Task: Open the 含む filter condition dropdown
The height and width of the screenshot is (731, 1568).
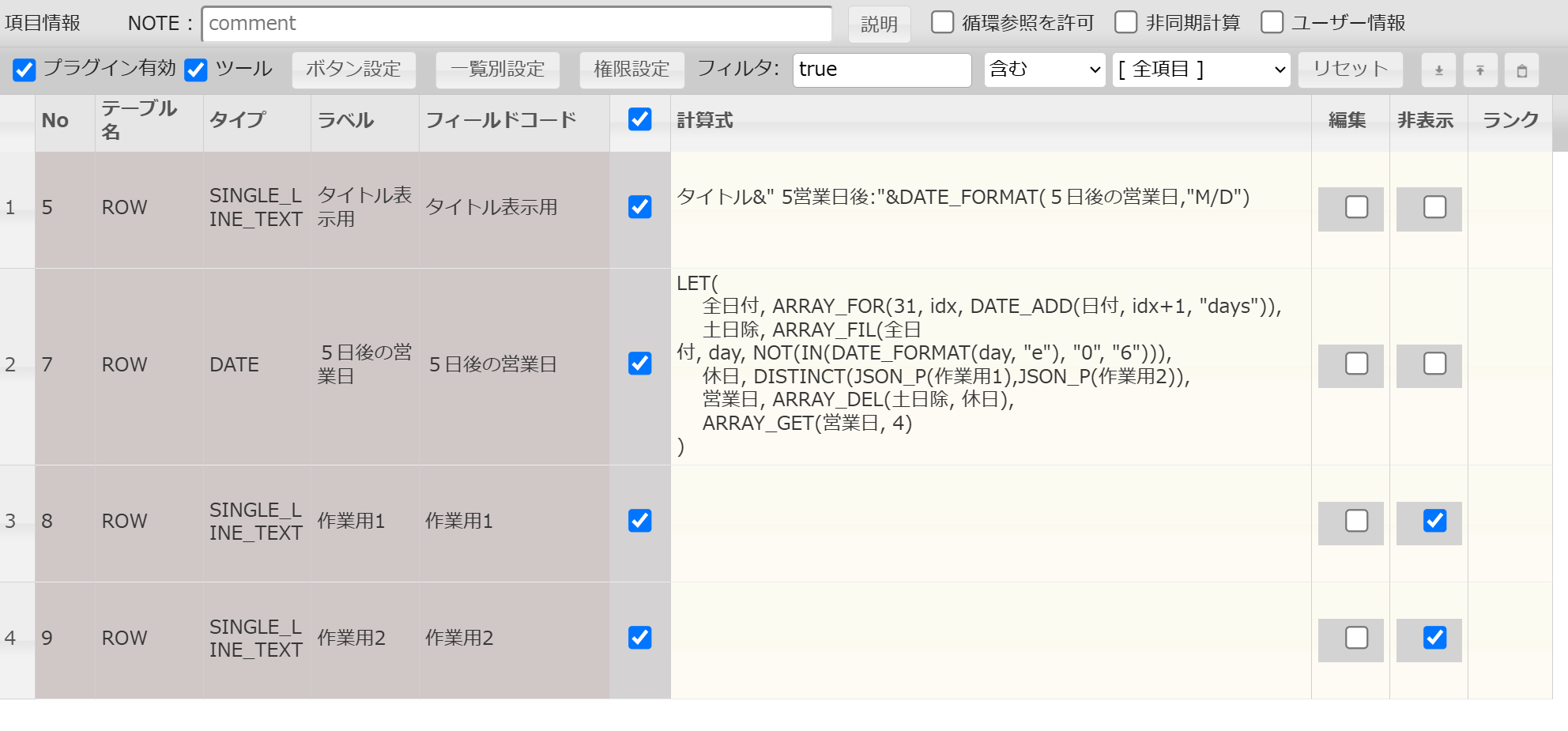Action: click(1045, 70)
